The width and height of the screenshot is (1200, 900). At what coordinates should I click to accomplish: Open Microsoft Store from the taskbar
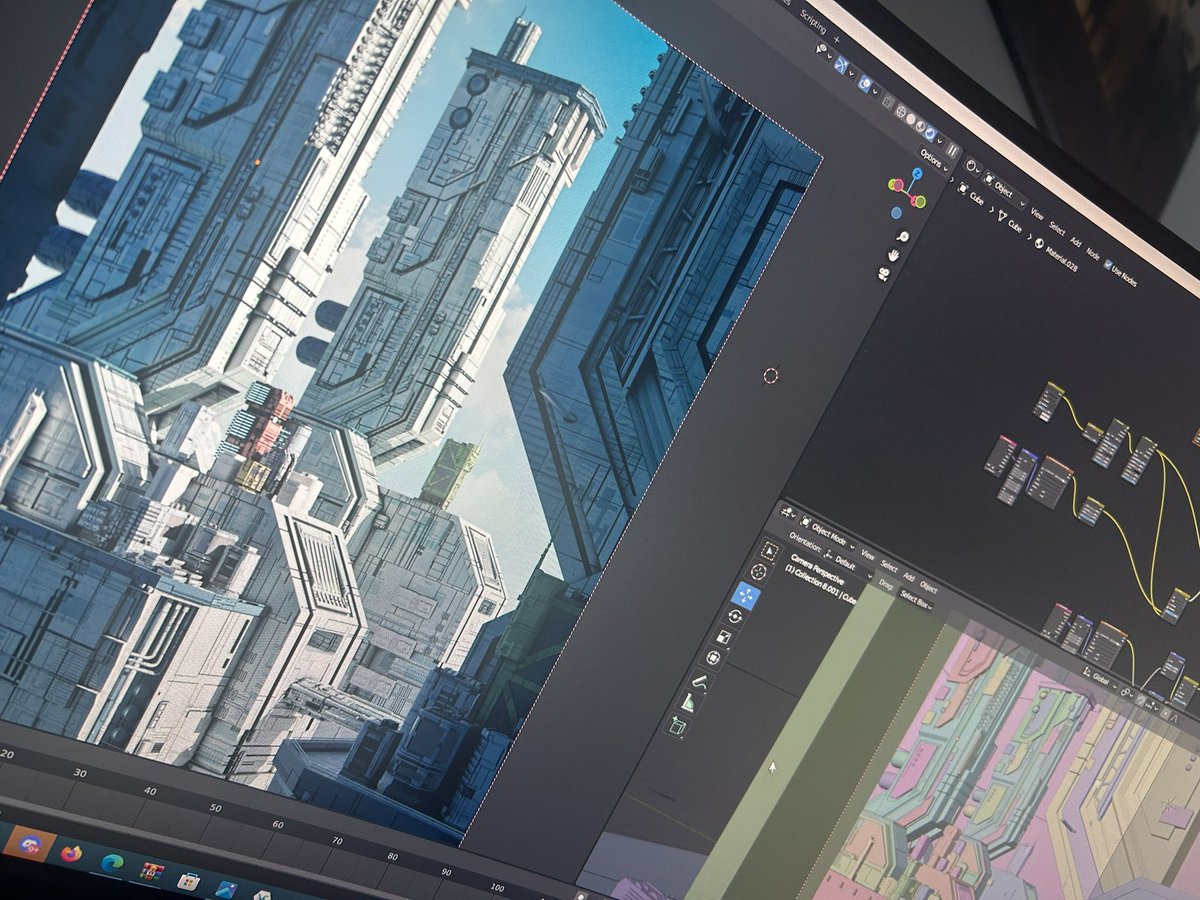click(188, 881)
